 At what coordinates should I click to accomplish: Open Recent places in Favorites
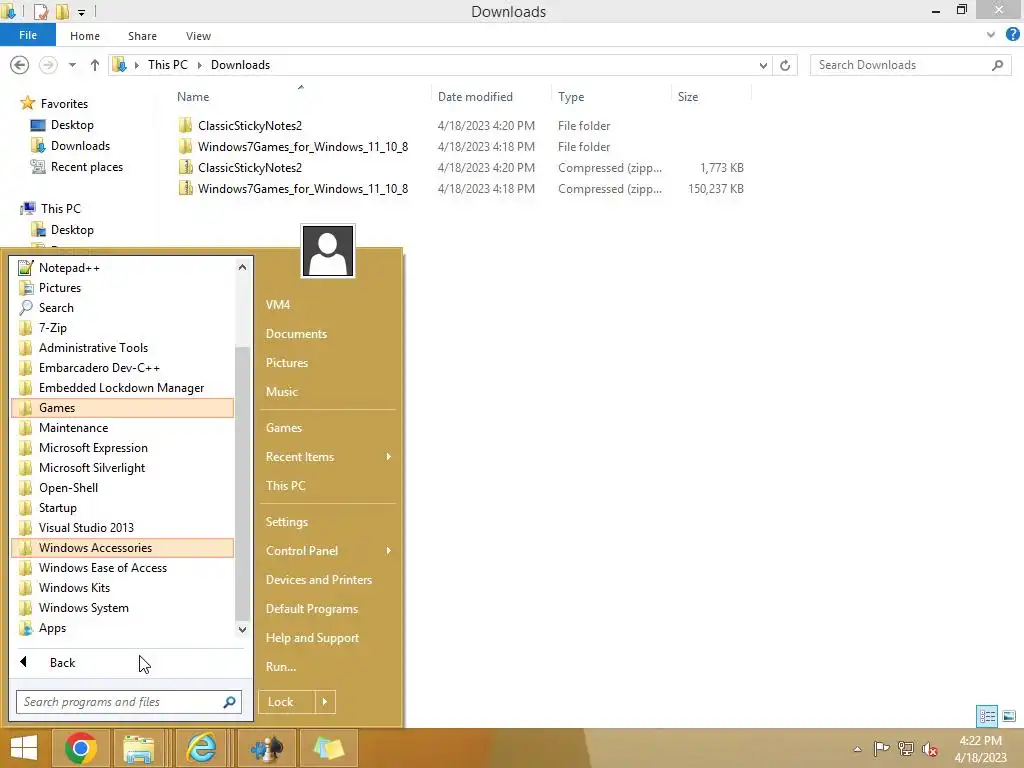click(x=87, y=167)
